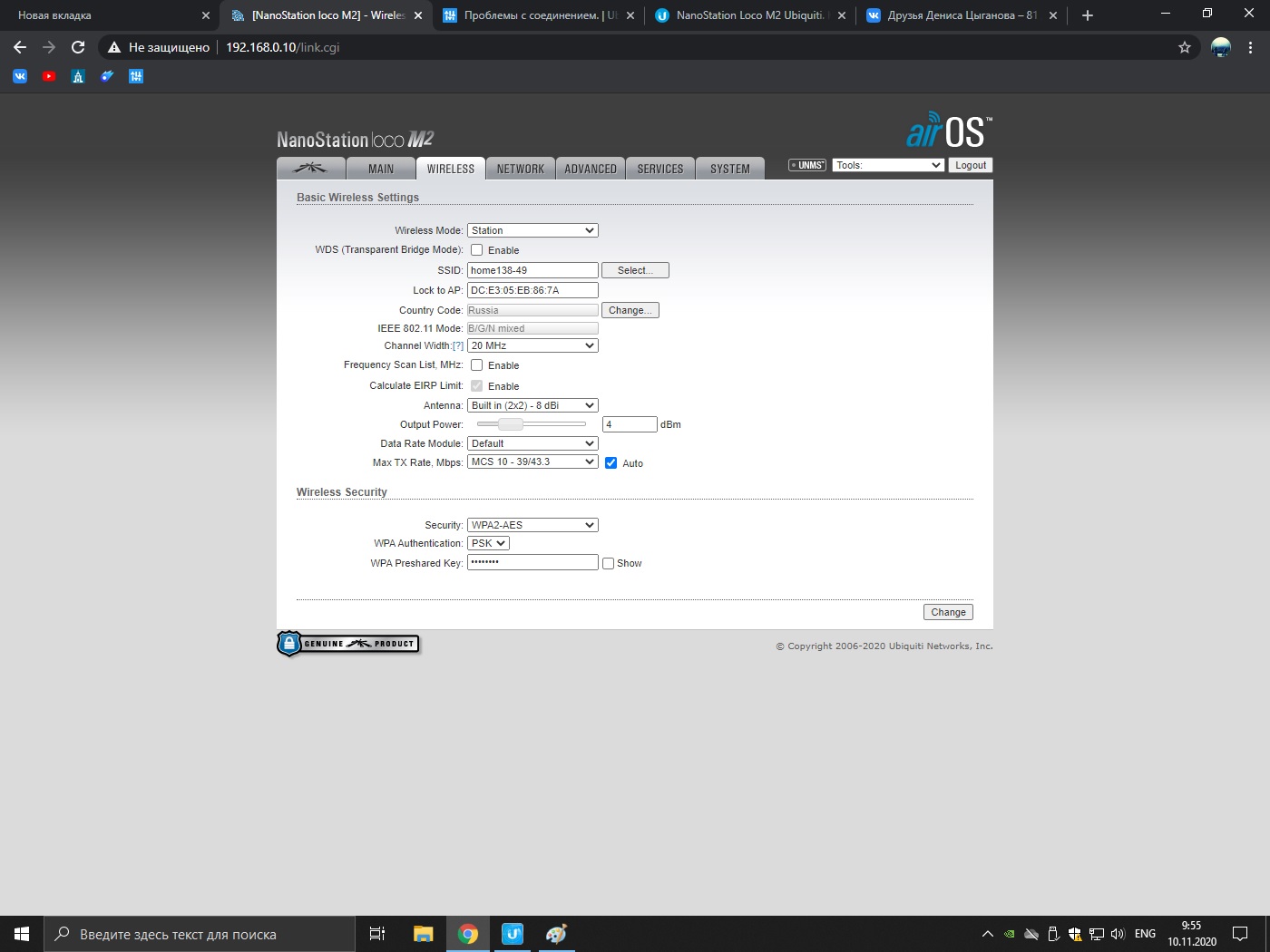Open the ADVANCED tab
1270x952 pixels.
[x=591, y=169]
